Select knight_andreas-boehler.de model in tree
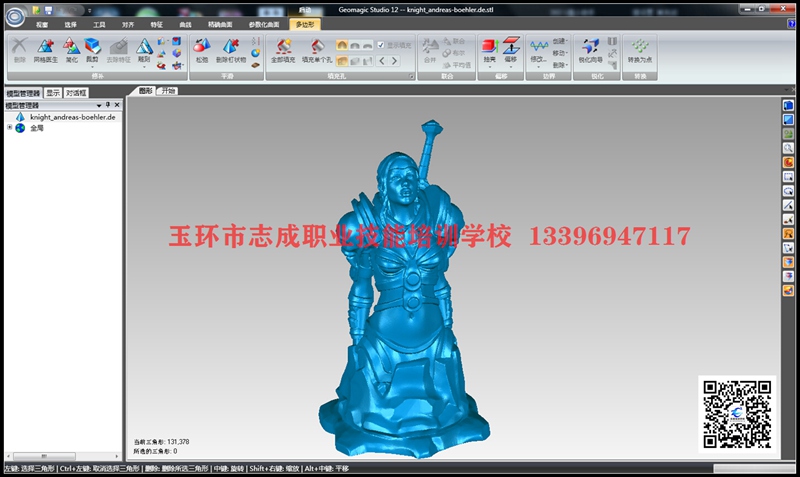This screenshot has height=477, width=800. pos(72,117)
